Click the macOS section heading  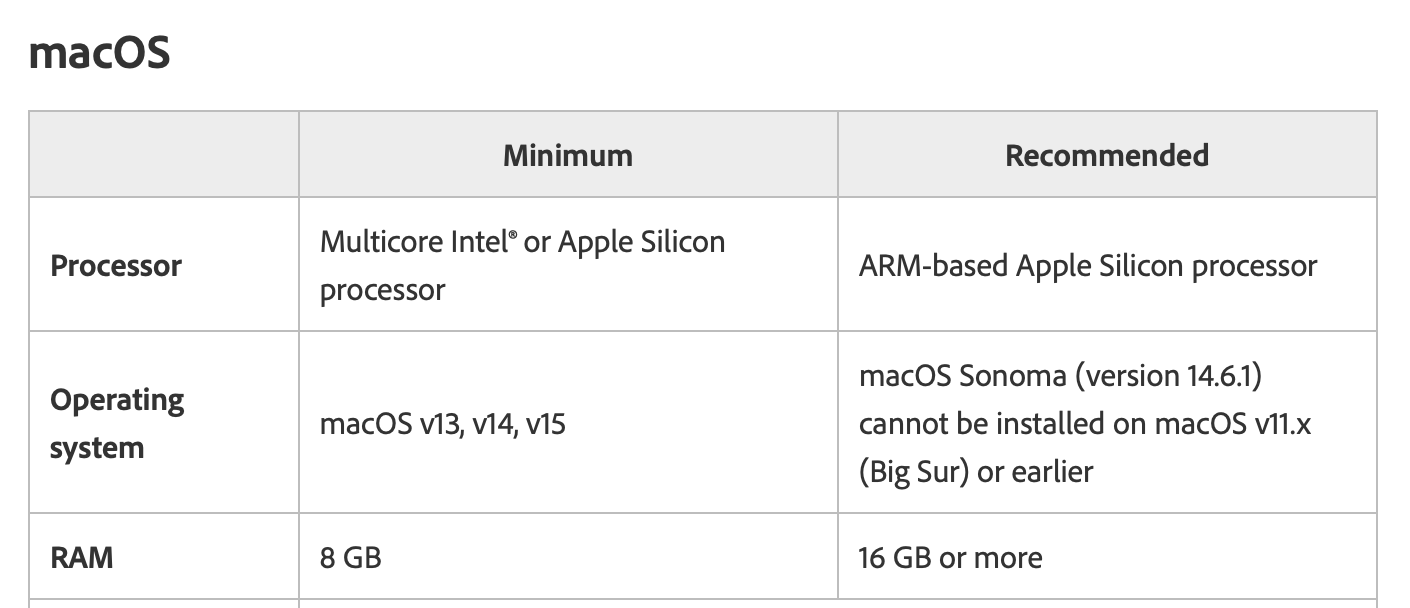(x=99, y=52)
